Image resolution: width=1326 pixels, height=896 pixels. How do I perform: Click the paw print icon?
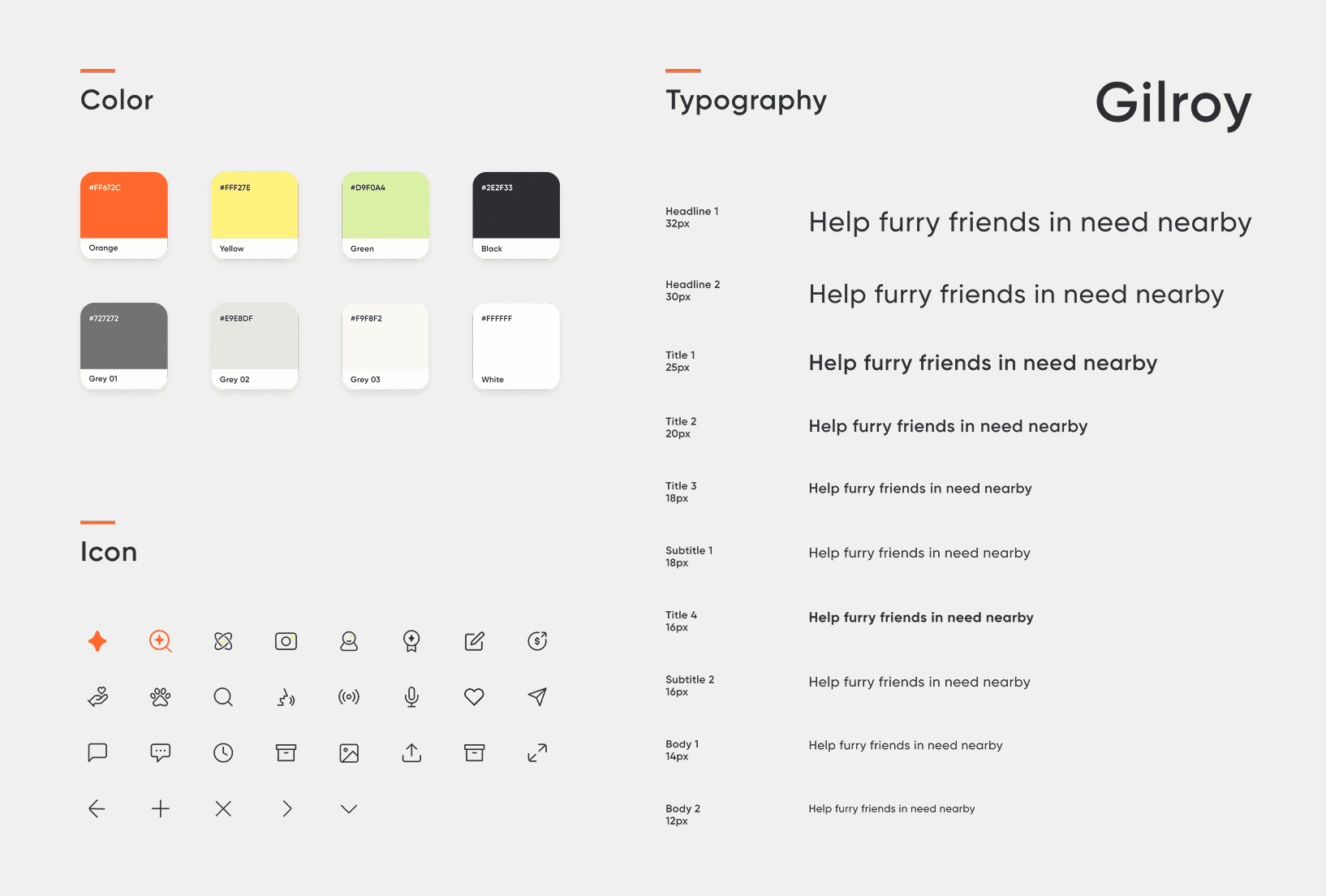point(161,696)
